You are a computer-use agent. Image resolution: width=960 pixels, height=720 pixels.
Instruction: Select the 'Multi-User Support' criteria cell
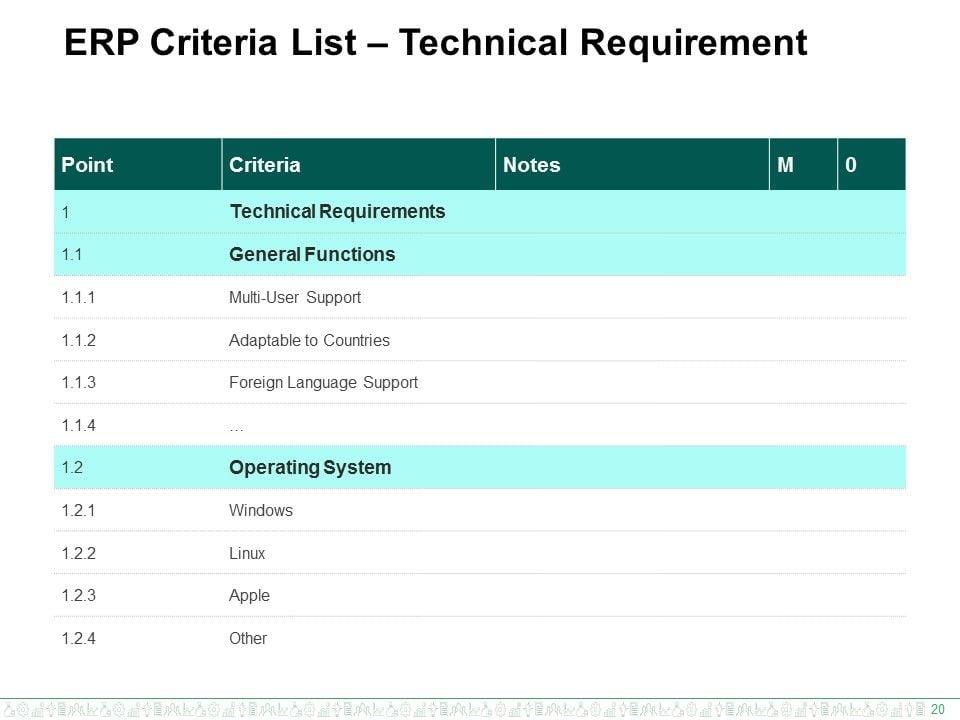[295, 298]
